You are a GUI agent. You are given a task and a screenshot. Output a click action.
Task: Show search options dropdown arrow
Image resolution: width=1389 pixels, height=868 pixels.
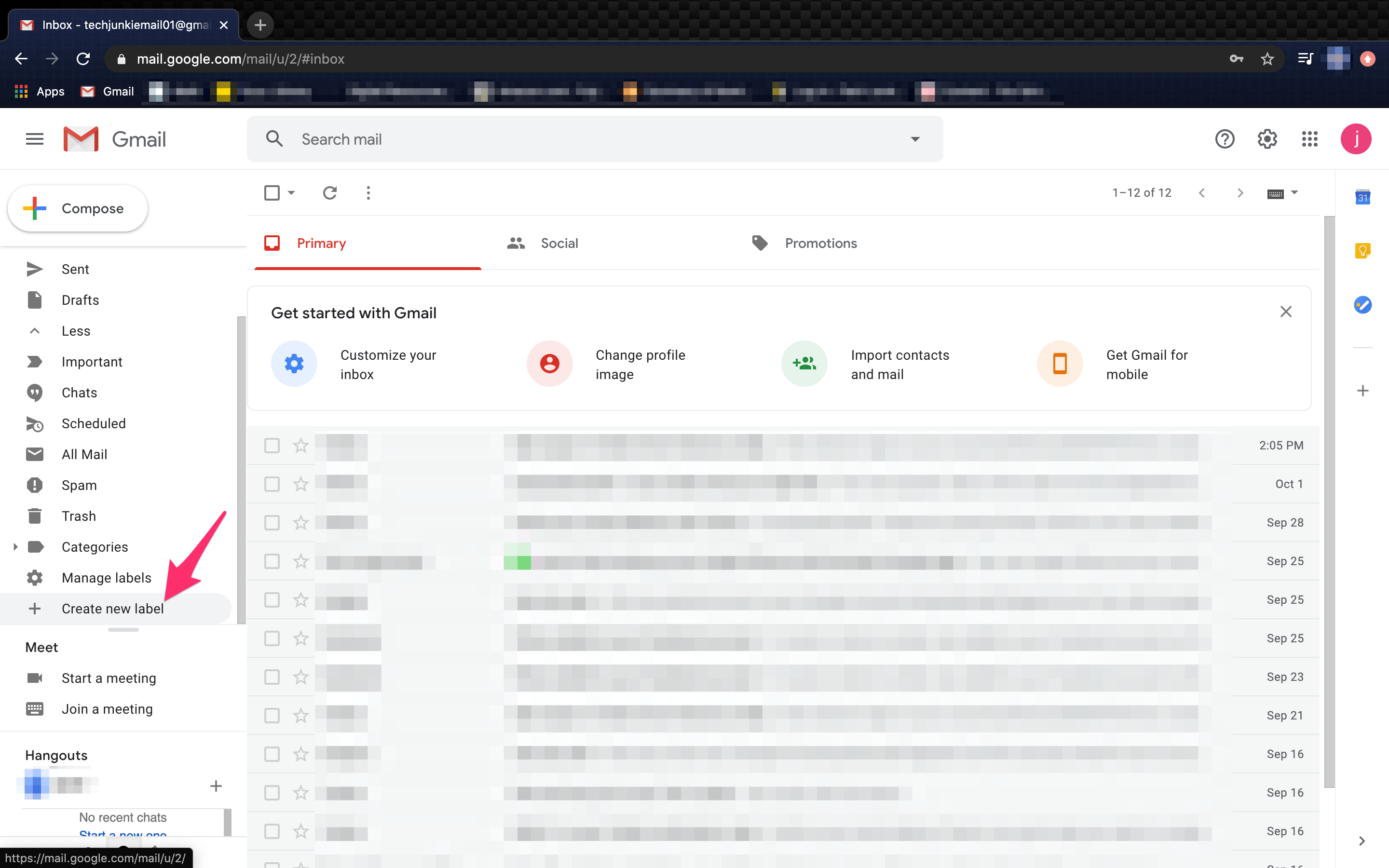[915, 139]
